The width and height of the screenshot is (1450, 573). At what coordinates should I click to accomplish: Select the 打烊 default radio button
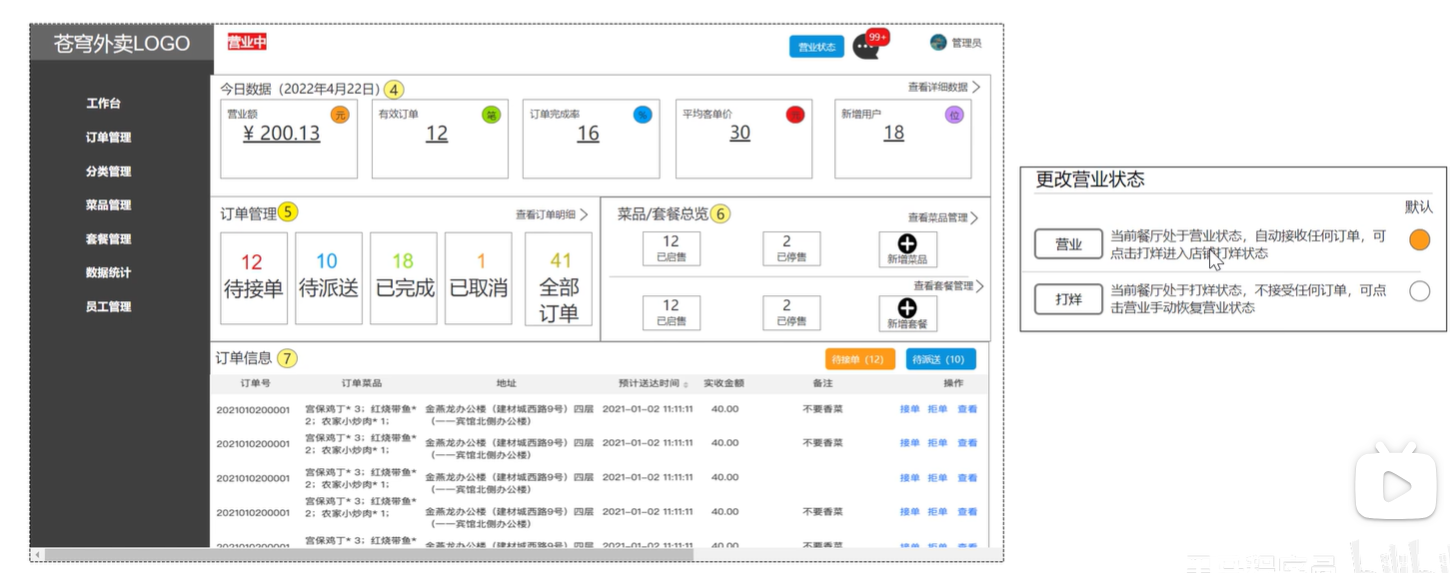pos(1419,292)
